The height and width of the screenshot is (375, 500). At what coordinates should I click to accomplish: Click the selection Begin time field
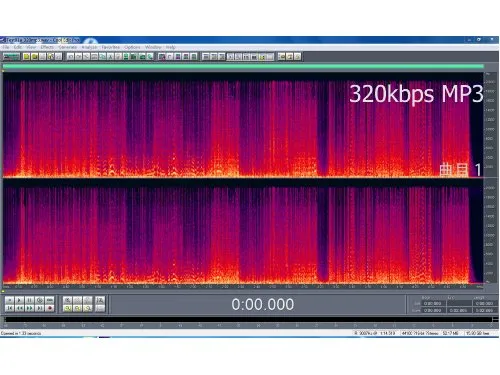[432, 304]
